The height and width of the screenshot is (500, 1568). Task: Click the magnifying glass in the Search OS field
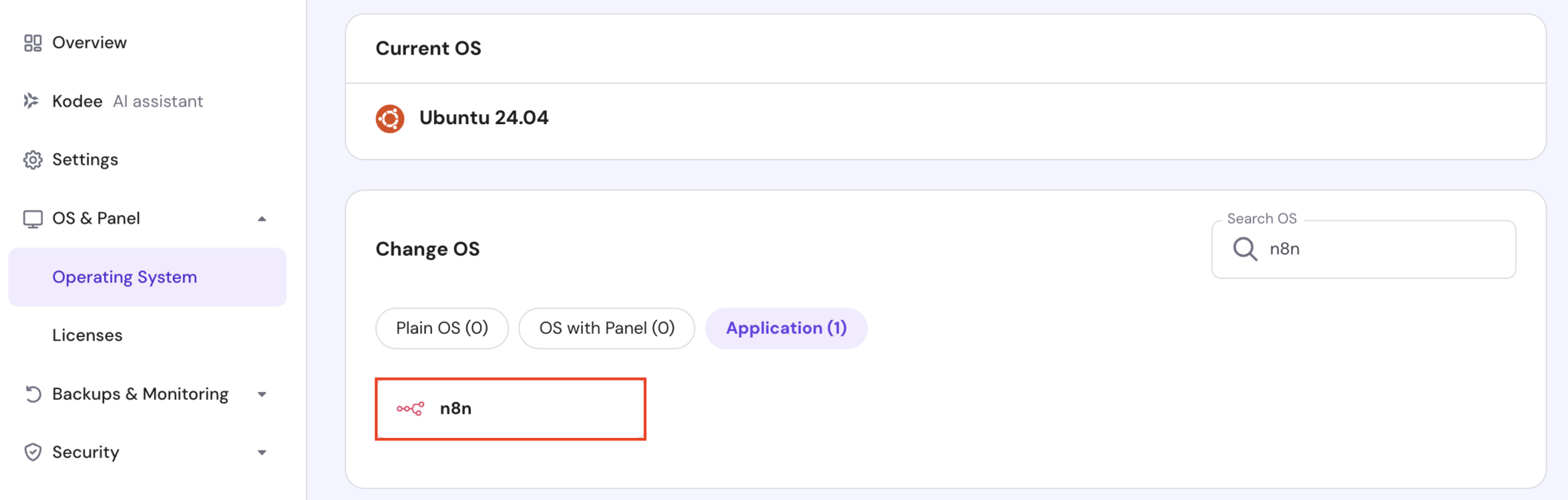pos(1245,249)
